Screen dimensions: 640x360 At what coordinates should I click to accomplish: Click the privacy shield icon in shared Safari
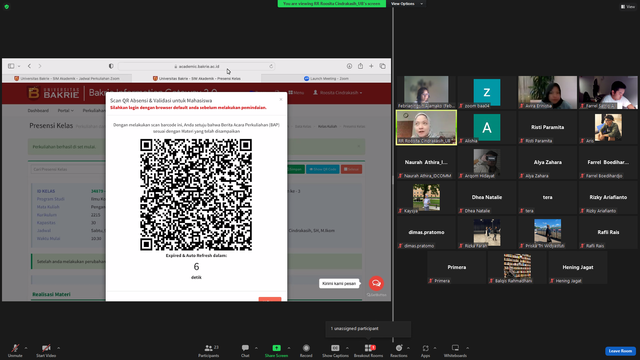click(111, 66)
